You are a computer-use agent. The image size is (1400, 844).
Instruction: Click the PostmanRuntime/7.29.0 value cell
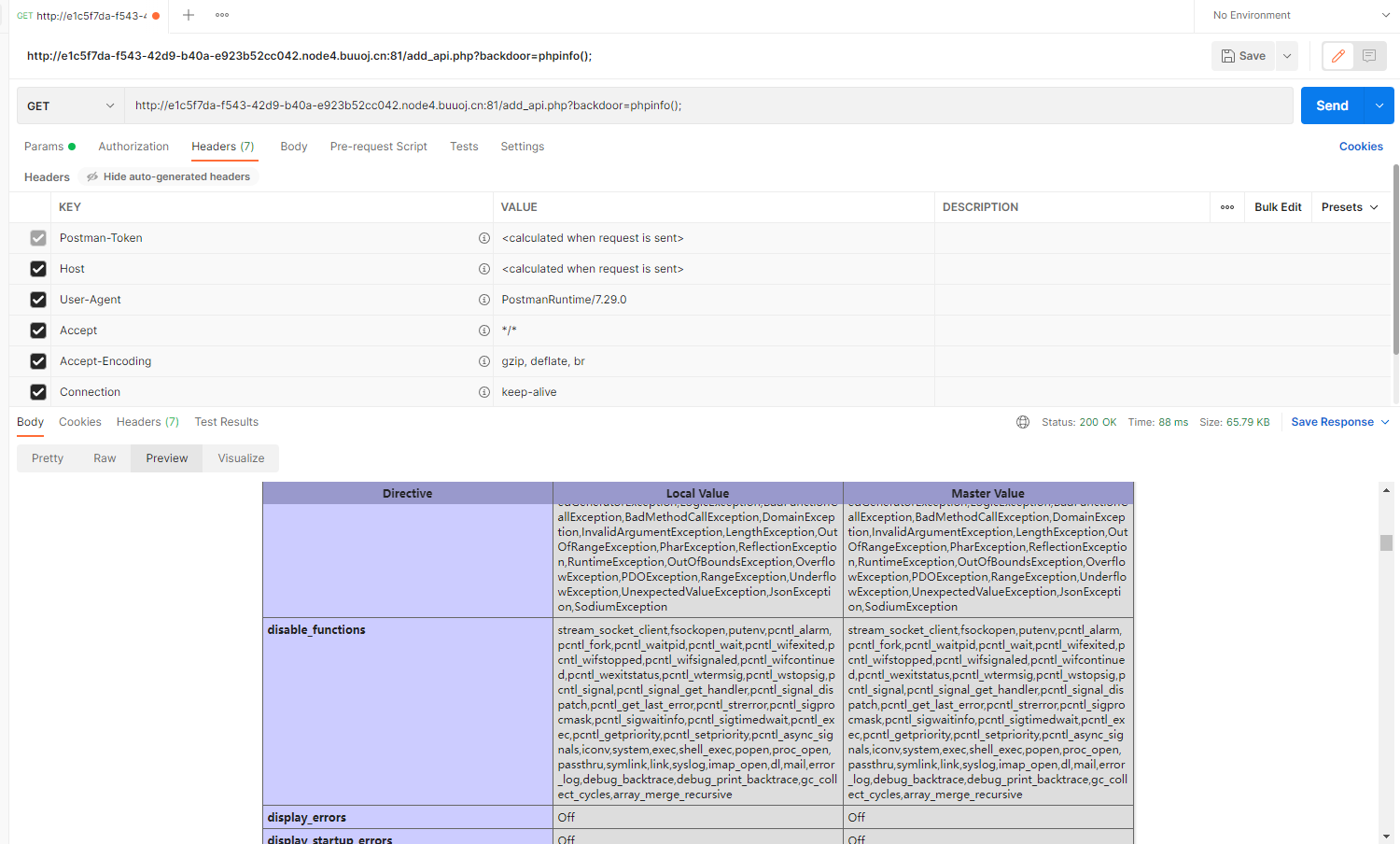point(714,300)
